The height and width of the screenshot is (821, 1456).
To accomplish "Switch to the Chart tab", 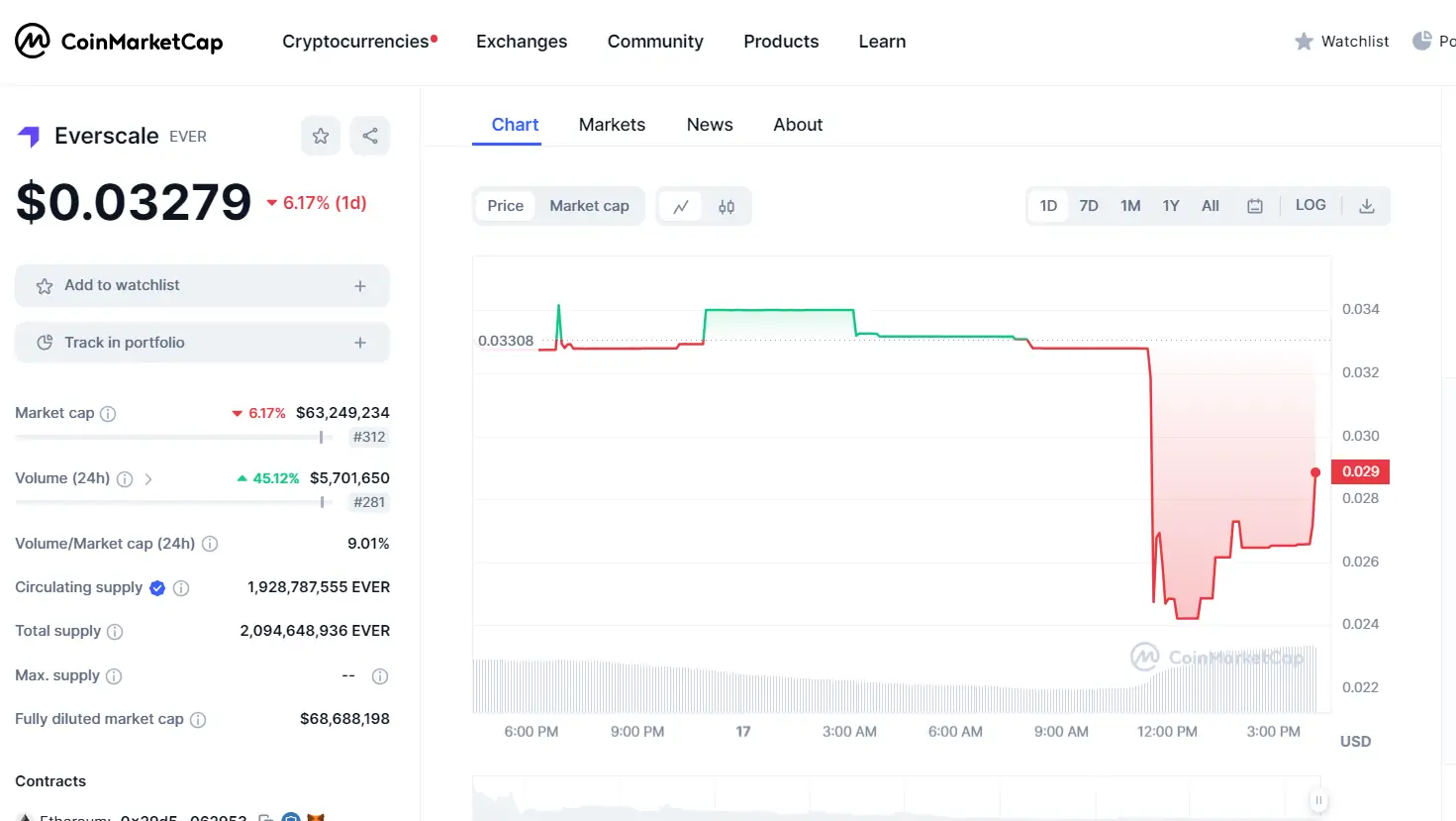I will click(x=515, y=125).
